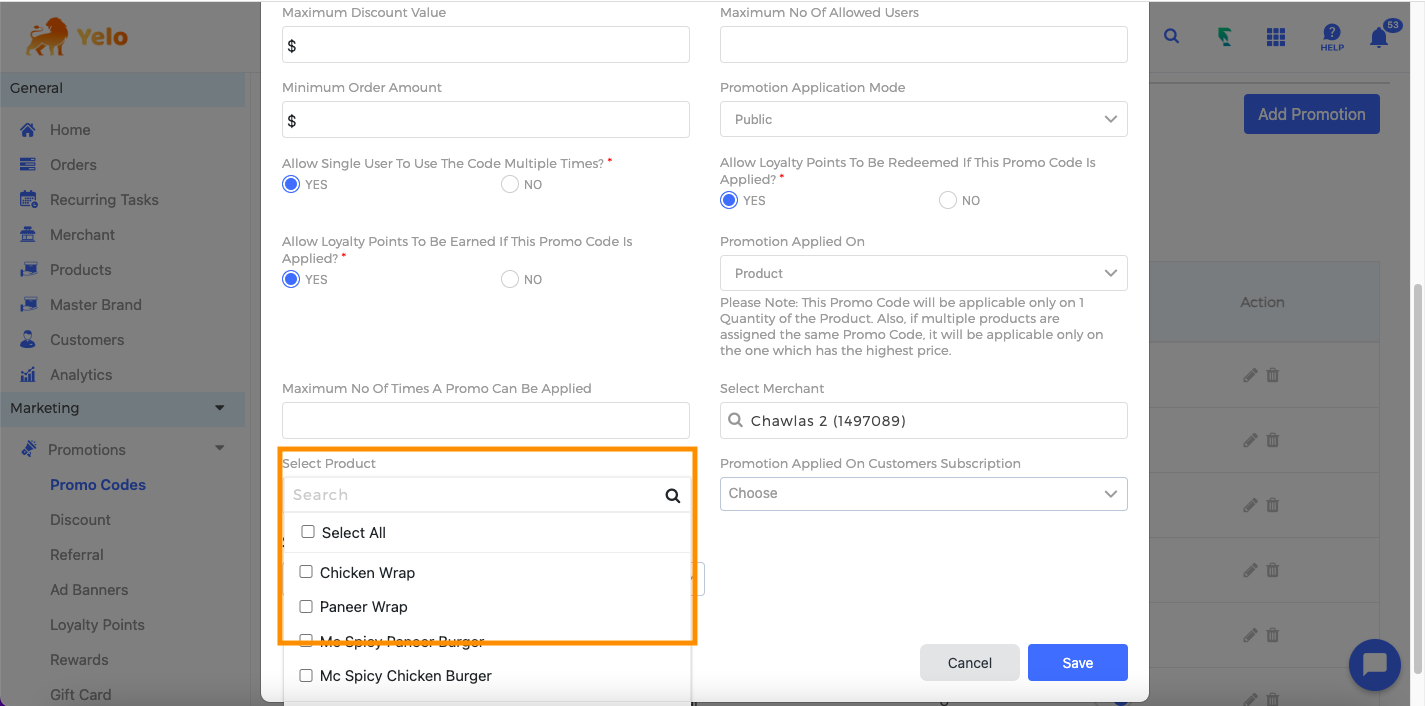Check the Chicken Wrap checkbox
The image size is (1425, 706).
pyautogui.click(x=307, y=572)
